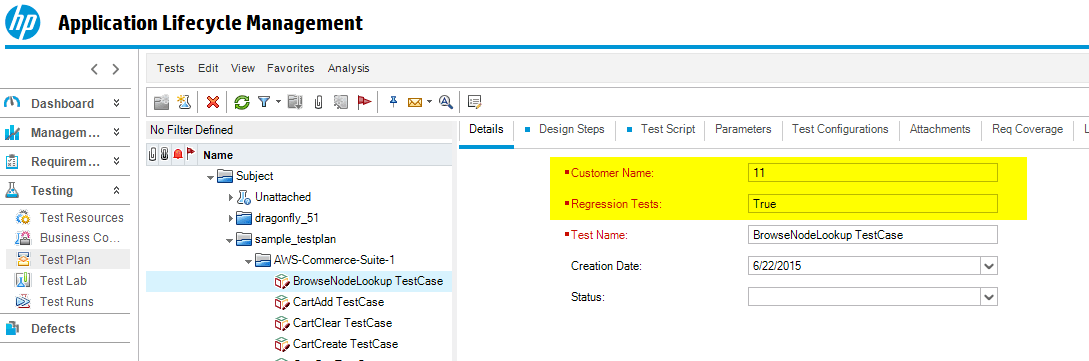1089x361 pixels.
Task: Open the Favorites menu
Action: pos(291,68)
